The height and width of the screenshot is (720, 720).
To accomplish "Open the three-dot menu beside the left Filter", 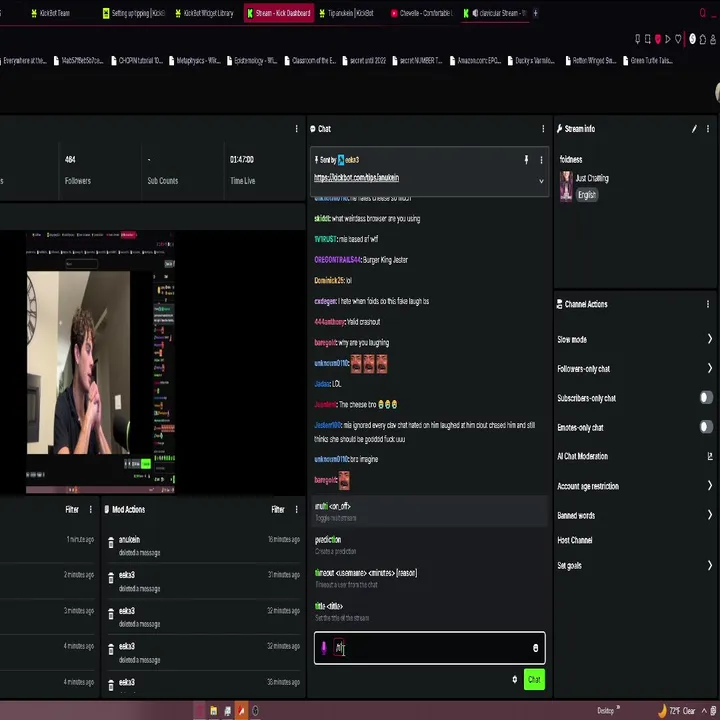I will pos(90,509).
